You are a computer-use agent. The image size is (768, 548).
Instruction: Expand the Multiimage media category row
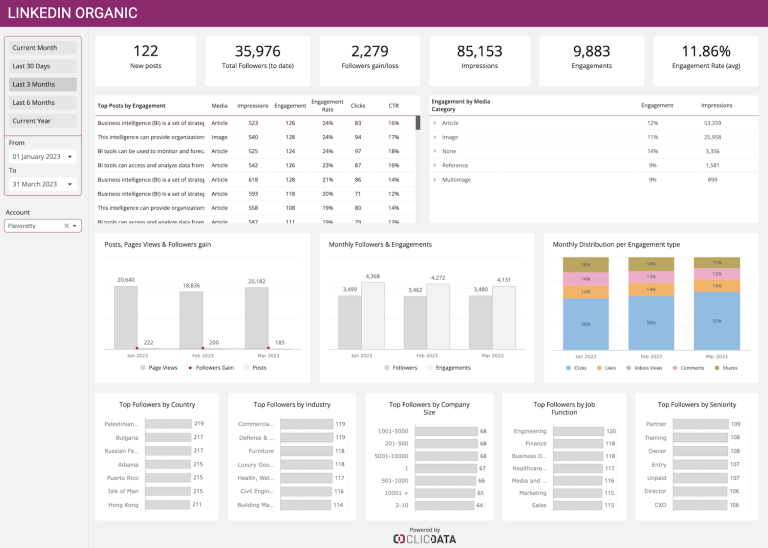(x=434, y=179)
